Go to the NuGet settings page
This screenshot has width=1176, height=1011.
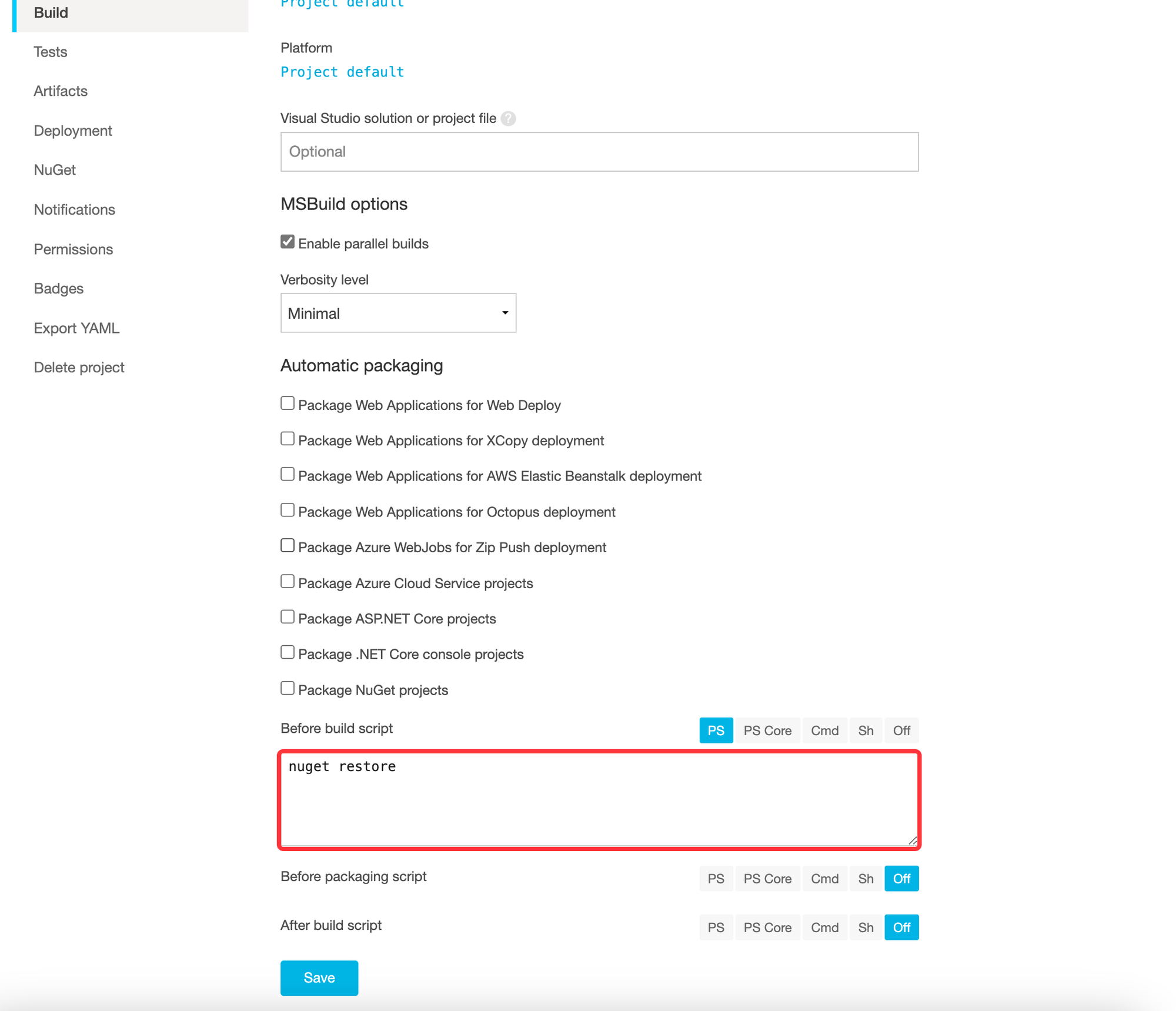point(55,170)
